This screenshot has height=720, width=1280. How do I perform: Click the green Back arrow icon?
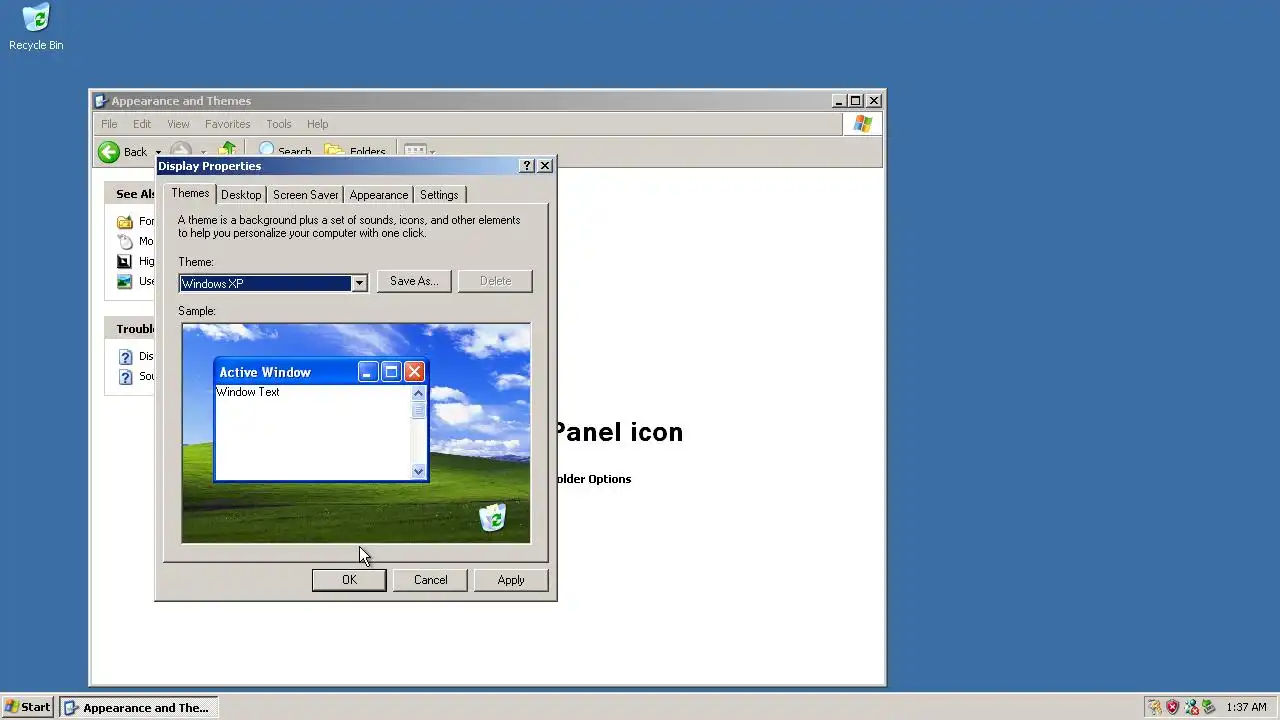pos(108,152)
